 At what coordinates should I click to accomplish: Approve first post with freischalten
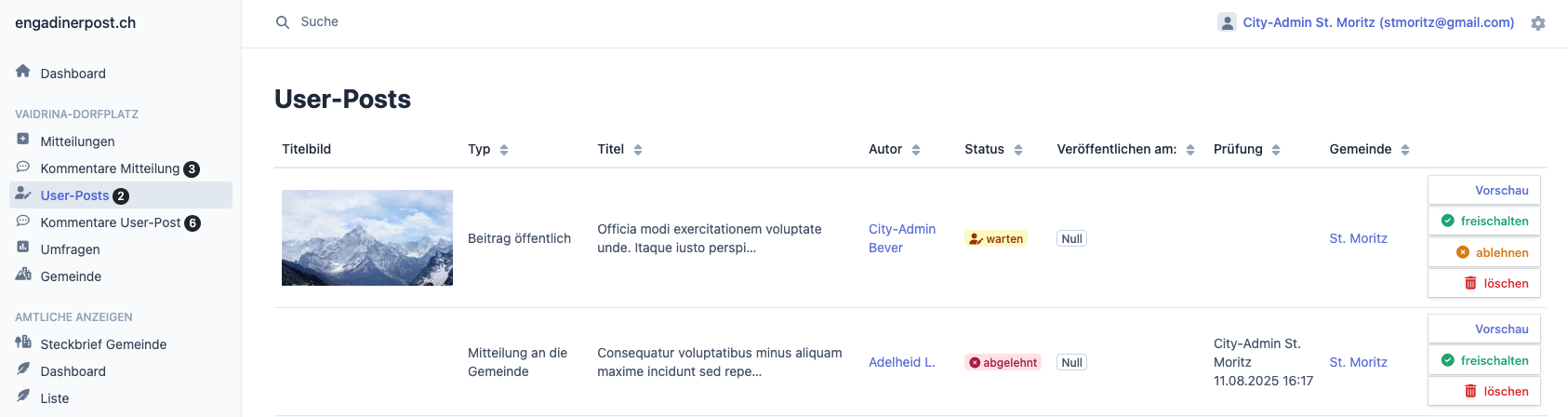click(1484, 221)
